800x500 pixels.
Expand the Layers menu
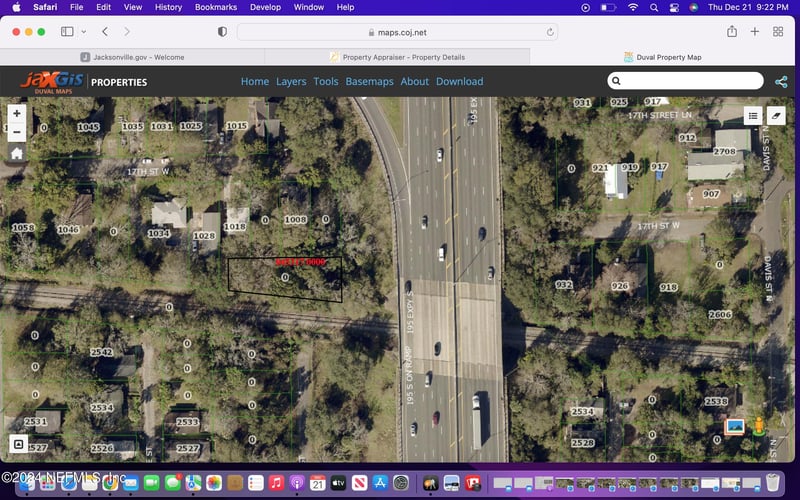pos(291,82)
